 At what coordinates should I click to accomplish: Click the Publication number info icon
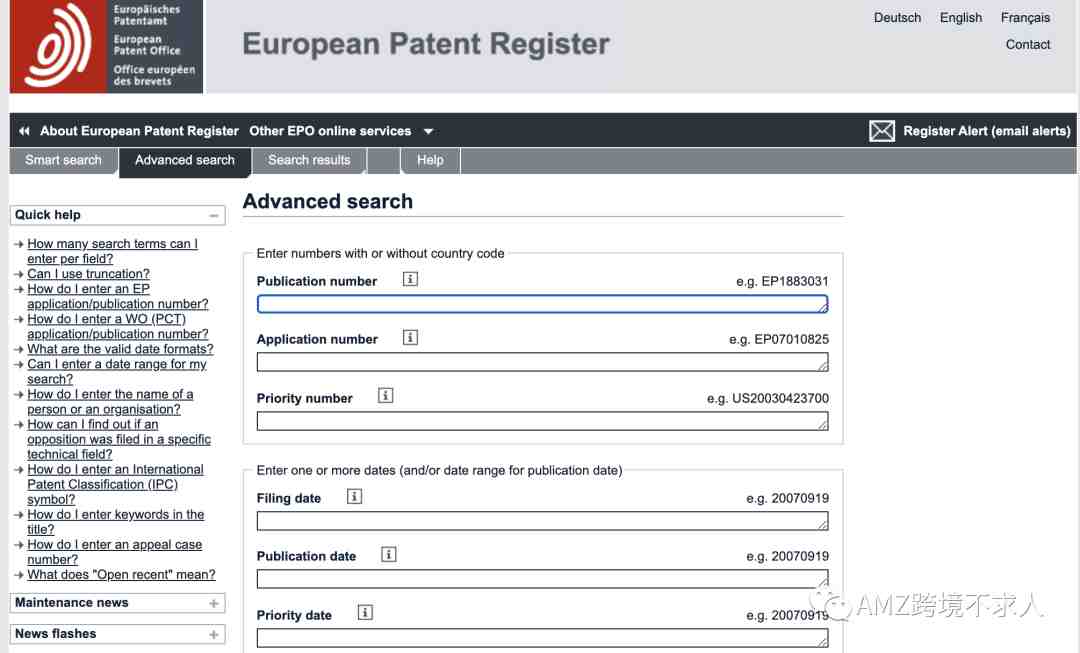[410, 279]
